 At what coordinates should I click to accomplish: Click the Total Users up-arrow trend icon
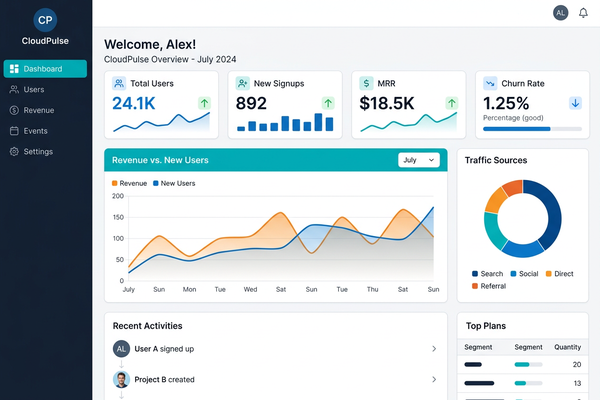[204, 102]
